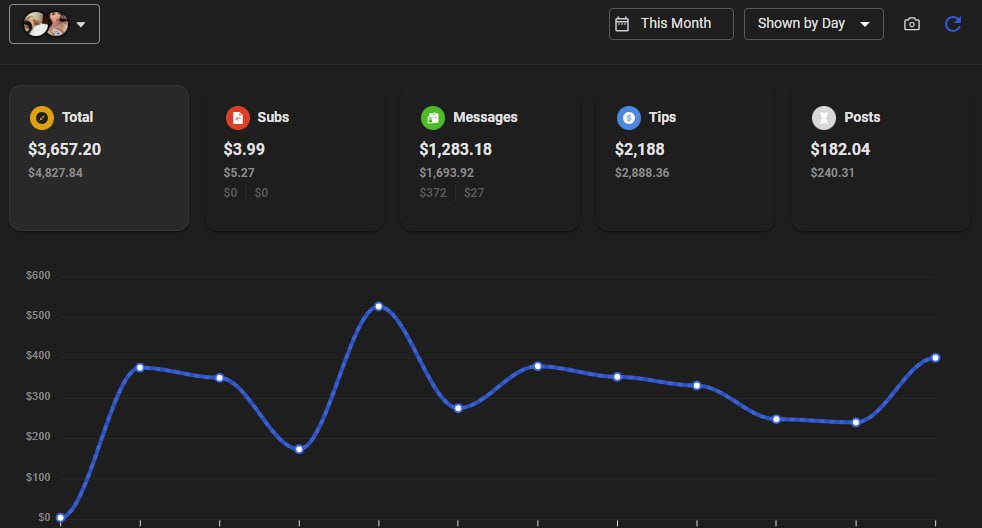
Task: Select the Messages earnings card
Action: 489,158
